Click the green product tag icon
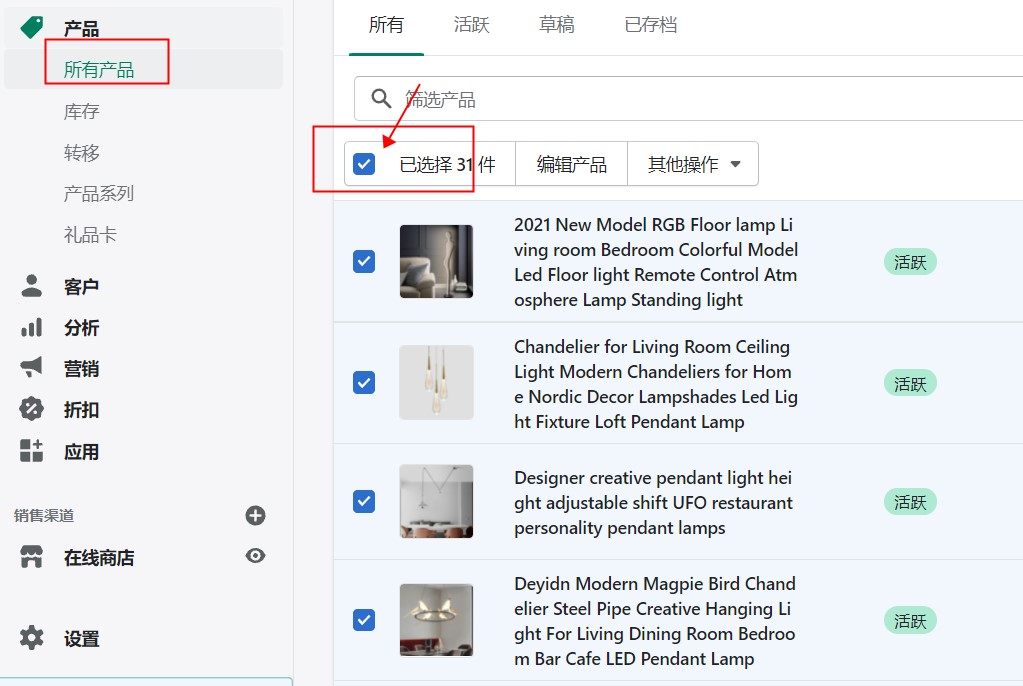This screenshot has height=686, width=1023. (31, 27)
